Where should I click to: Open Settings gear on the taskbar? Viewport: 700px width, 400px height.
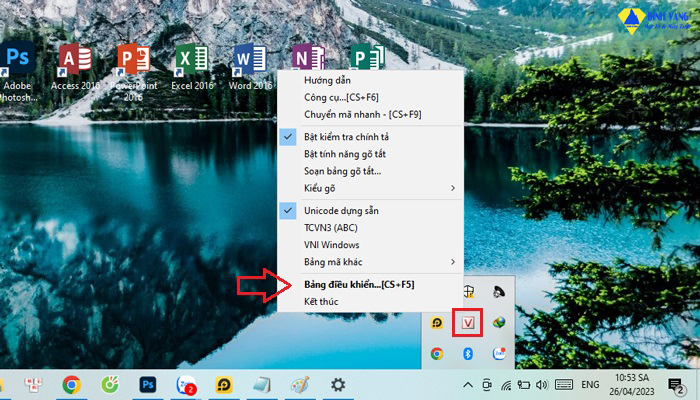click(338, 385)
